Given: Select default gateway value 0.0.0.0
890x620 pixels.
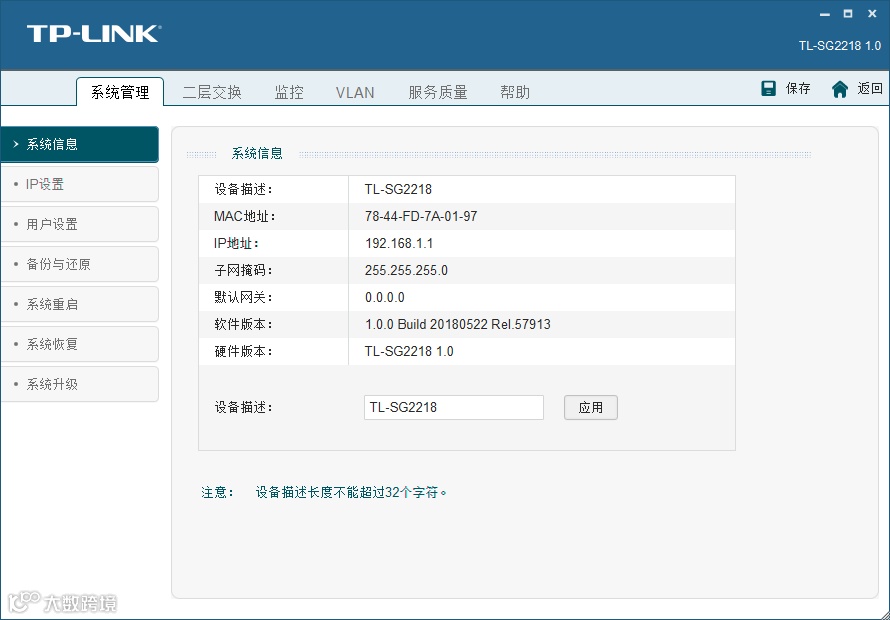Looking at the screenshot, I should coord(385,298).
